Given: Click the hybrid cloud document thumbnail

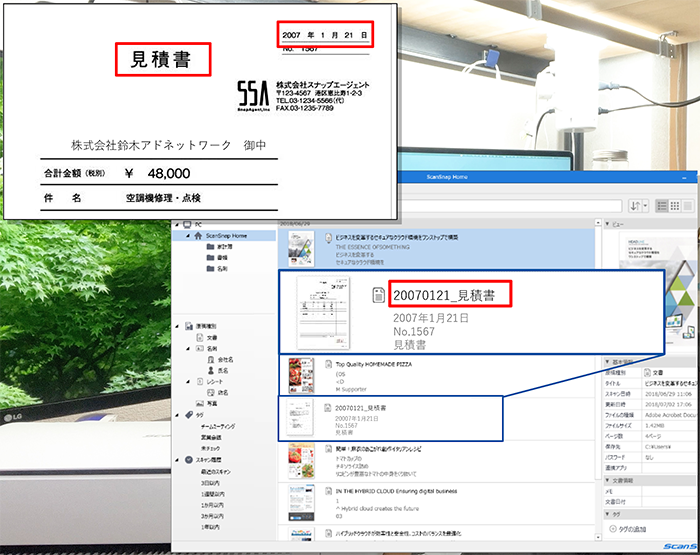Looking at the screenshot, I should click(301, 503).
